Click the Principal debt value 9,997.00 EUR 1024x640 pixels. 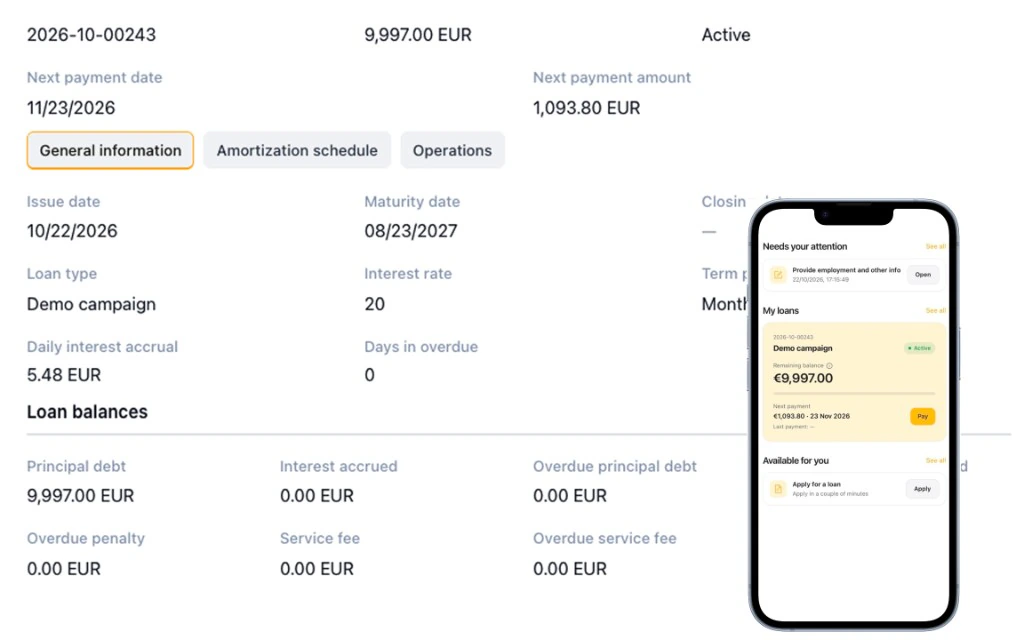tap(80, 496)
